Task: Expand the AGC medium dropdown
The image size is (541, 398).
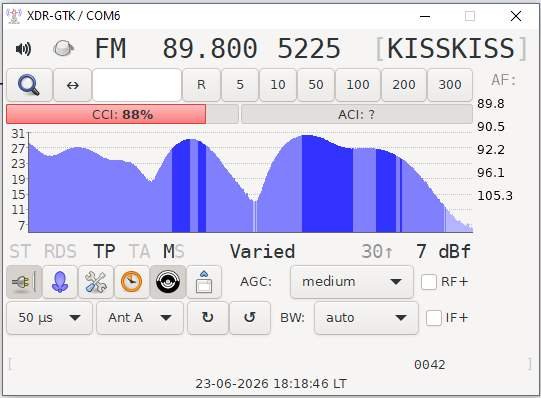Action: point(352,282)
